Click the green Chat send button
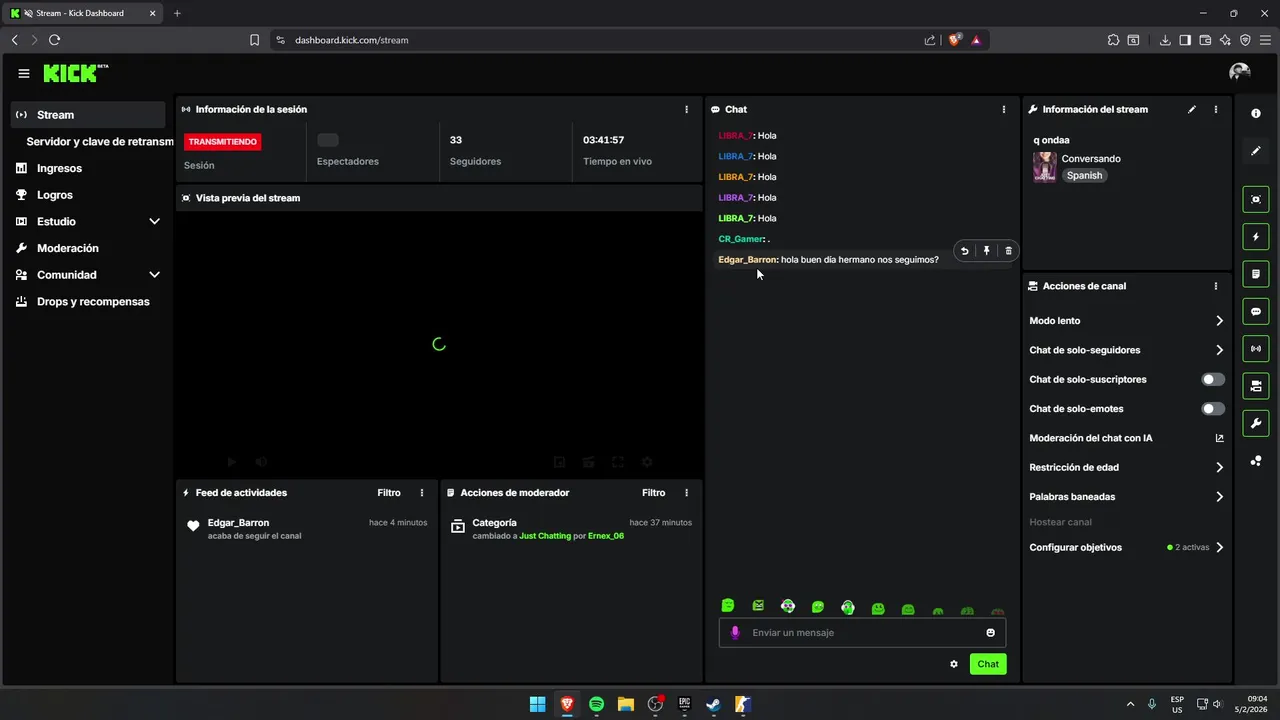This screenshot has width=1280, height=720. (988, 664)
